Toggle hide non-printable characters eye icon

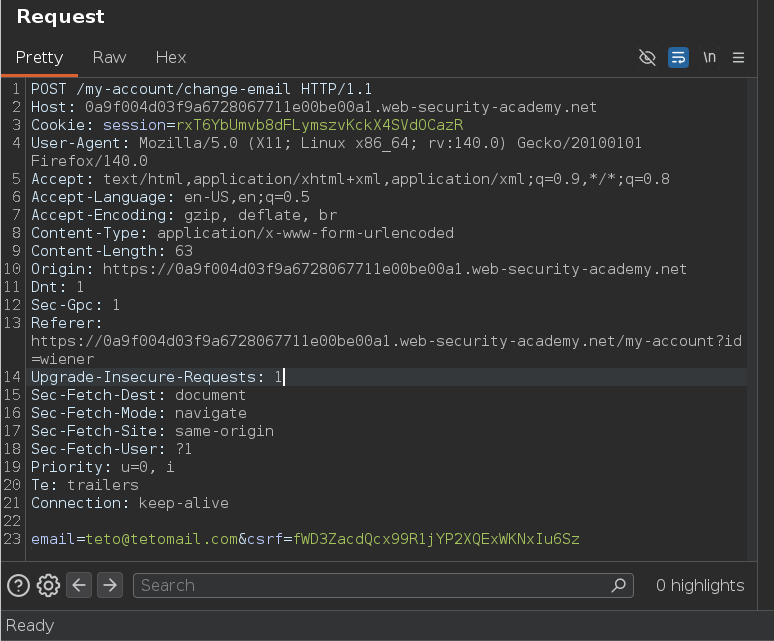click(647, 57)
